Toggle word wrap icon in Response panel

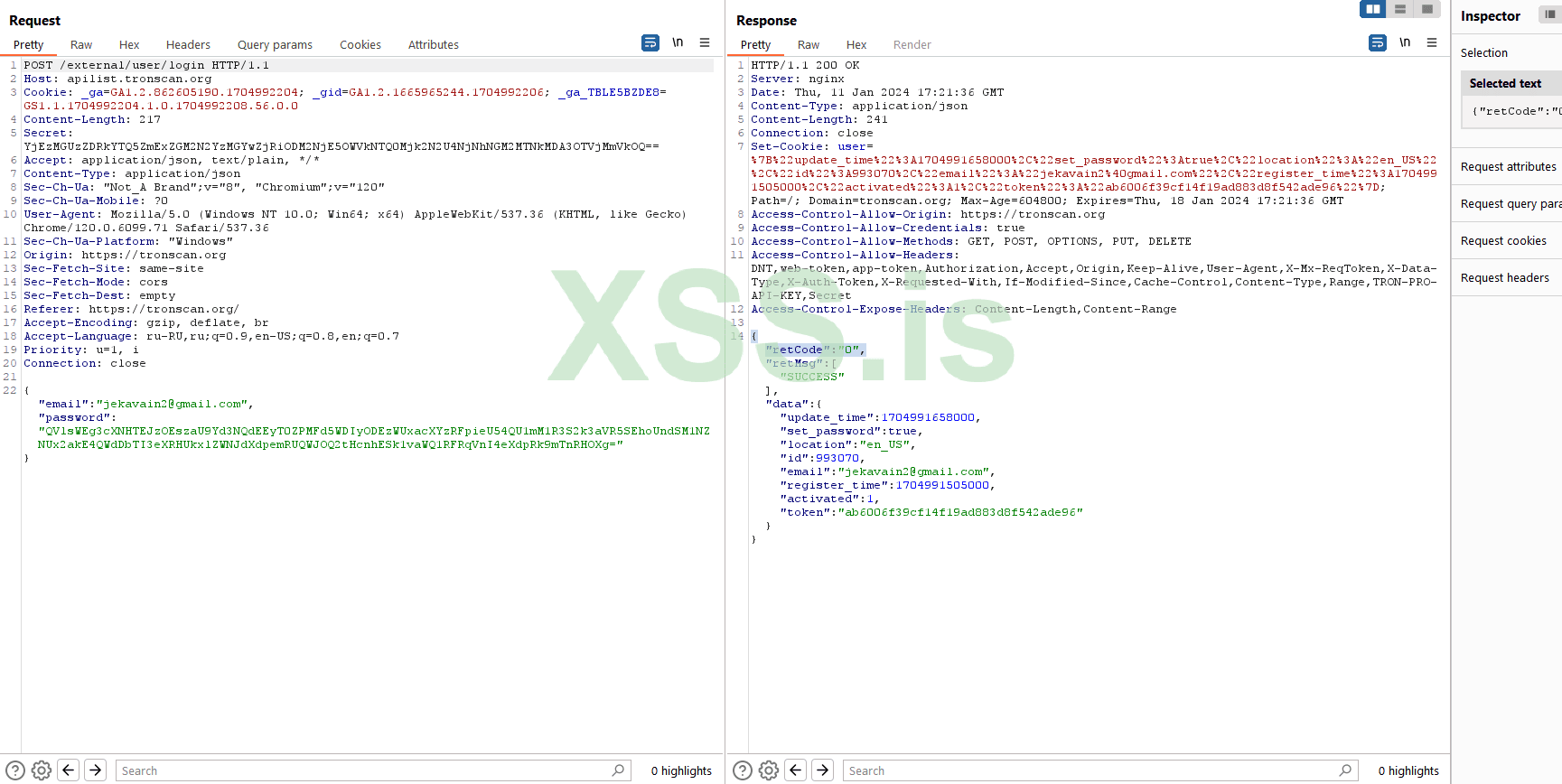click(x=1378, y=42)
